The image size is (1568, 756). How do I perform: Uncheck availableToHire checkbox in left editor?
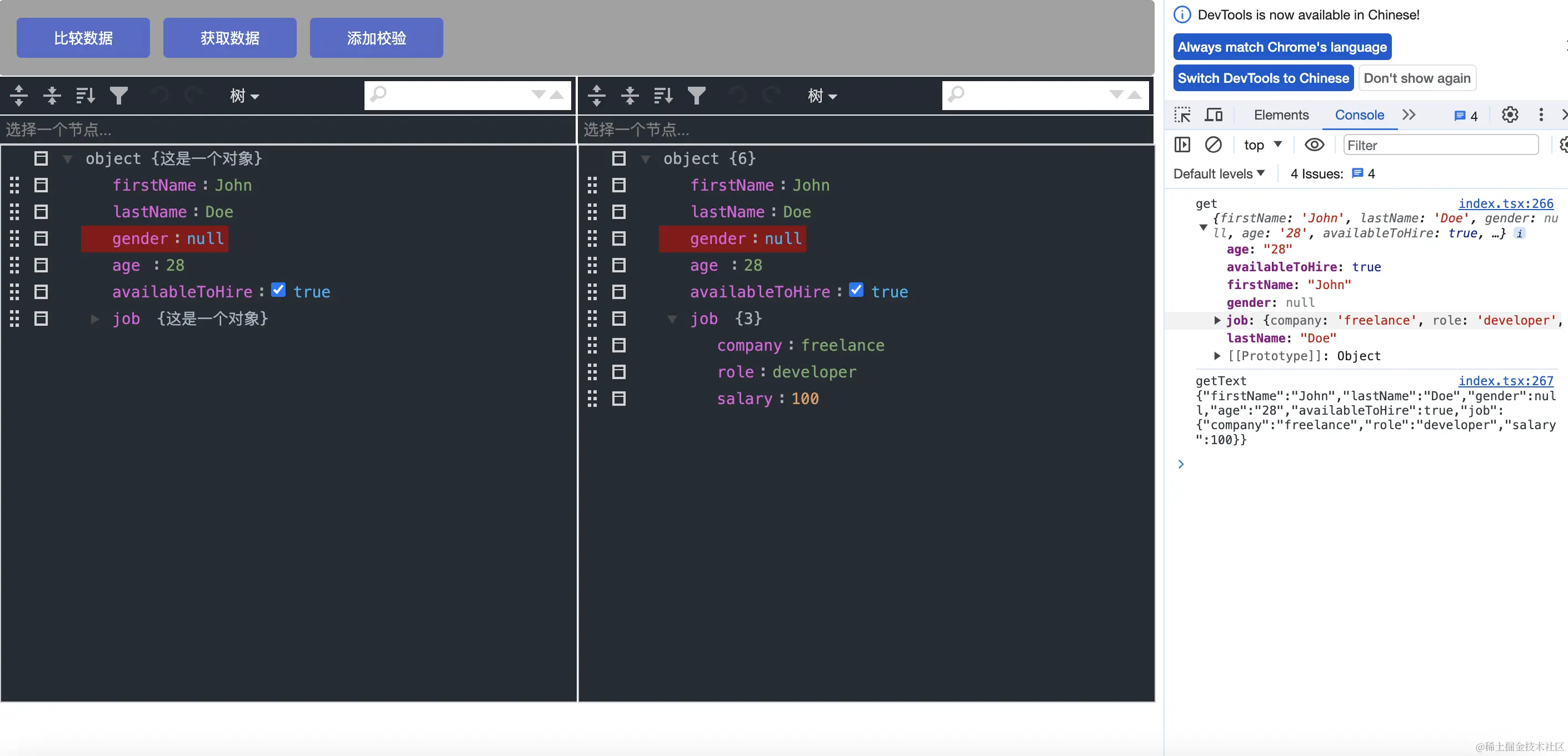tap(278, 290)
